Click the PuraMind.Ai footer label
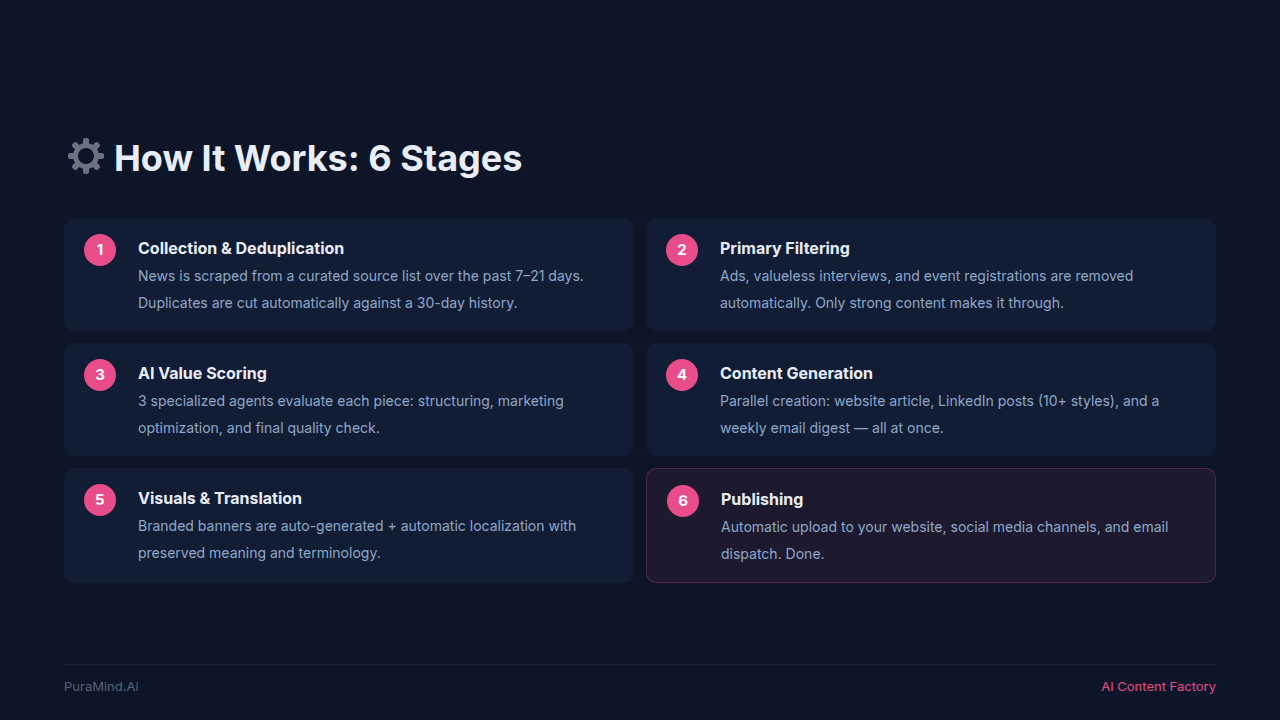 point(101,686)
